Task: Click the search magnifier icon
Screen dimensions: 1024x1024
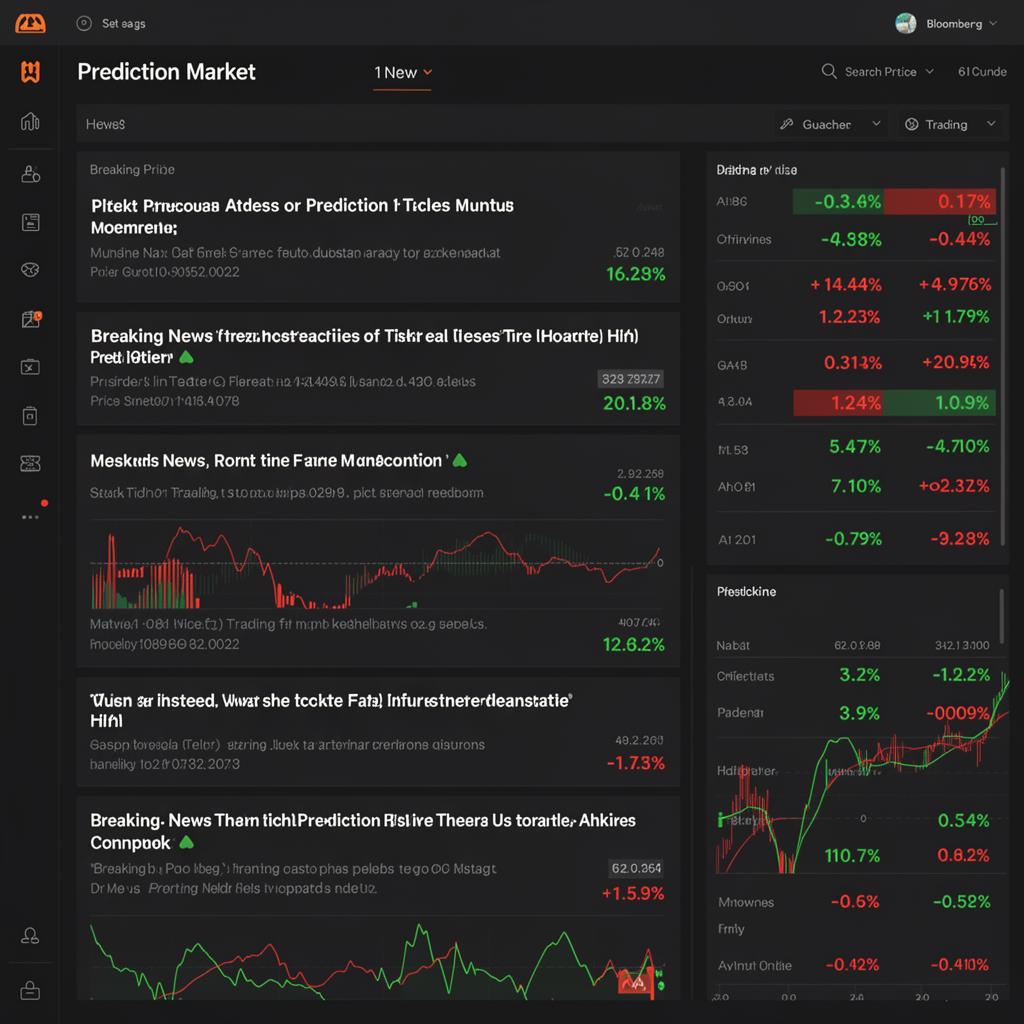Action: click(829, 71)
